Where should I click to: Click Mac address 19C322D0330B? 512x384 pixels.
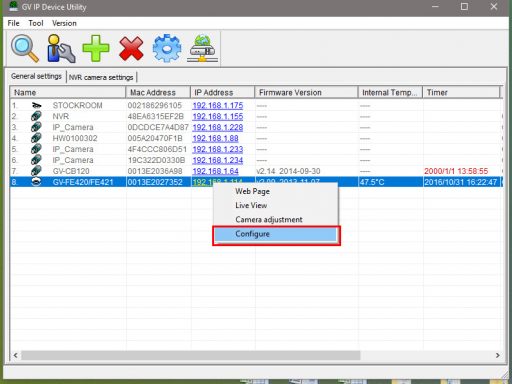[x=156, y=160]
